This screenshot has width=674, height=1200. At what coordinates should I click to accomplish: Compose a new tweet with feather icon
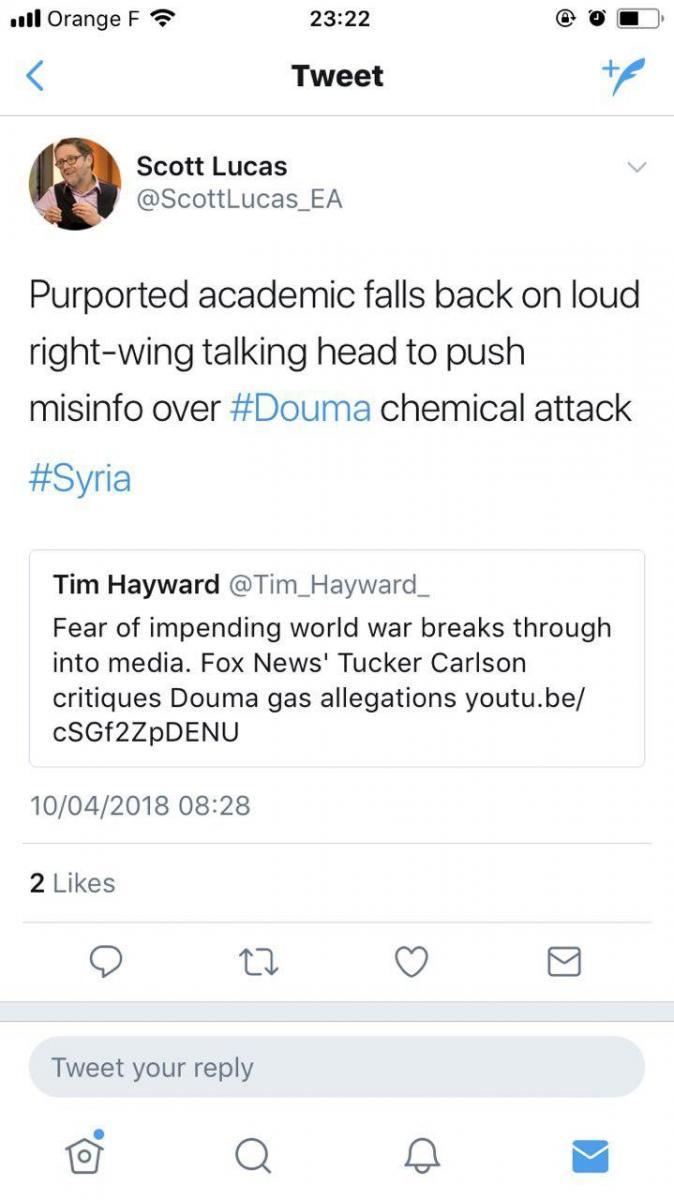622,76
